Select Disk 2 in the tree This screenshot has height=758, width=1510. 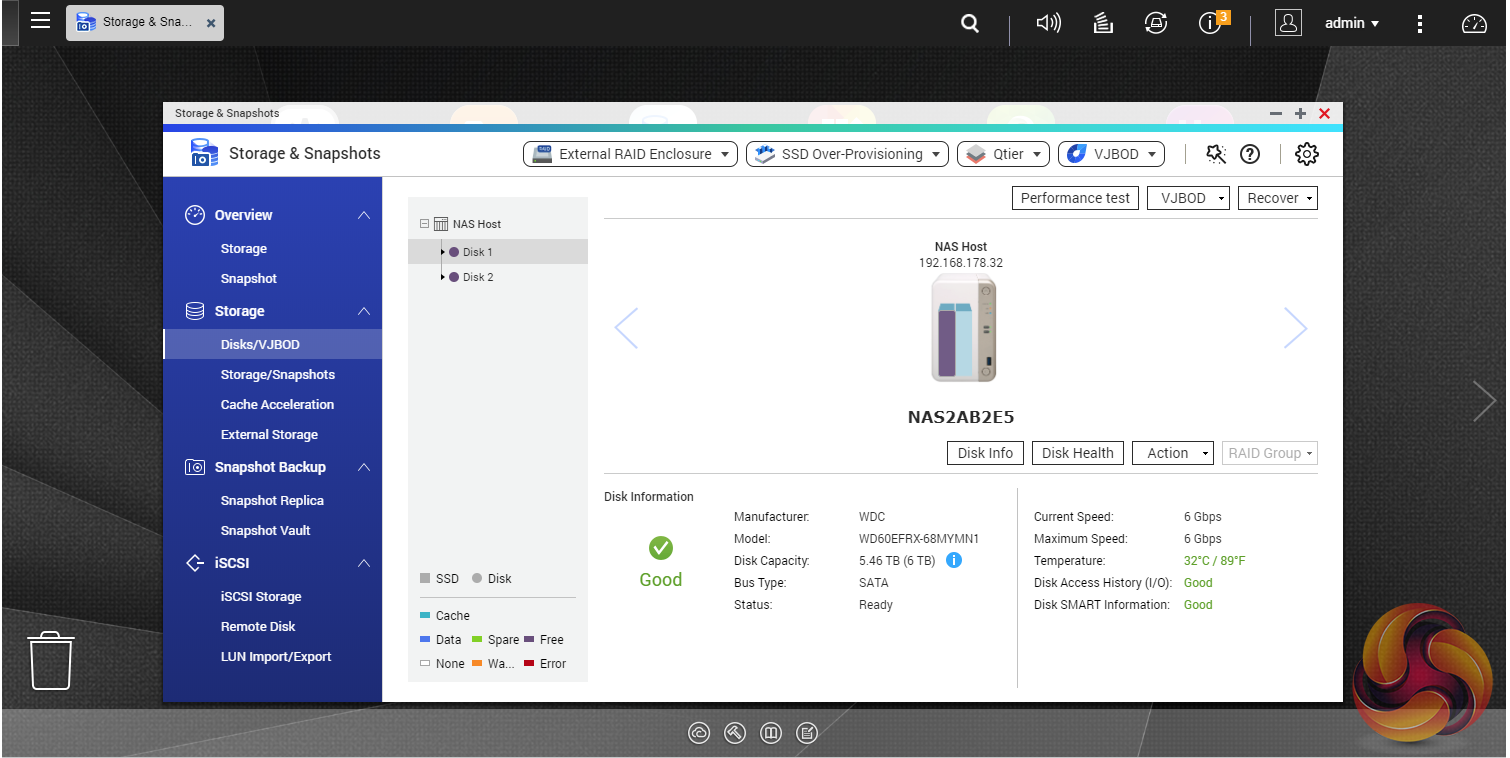tap(477, 277)
